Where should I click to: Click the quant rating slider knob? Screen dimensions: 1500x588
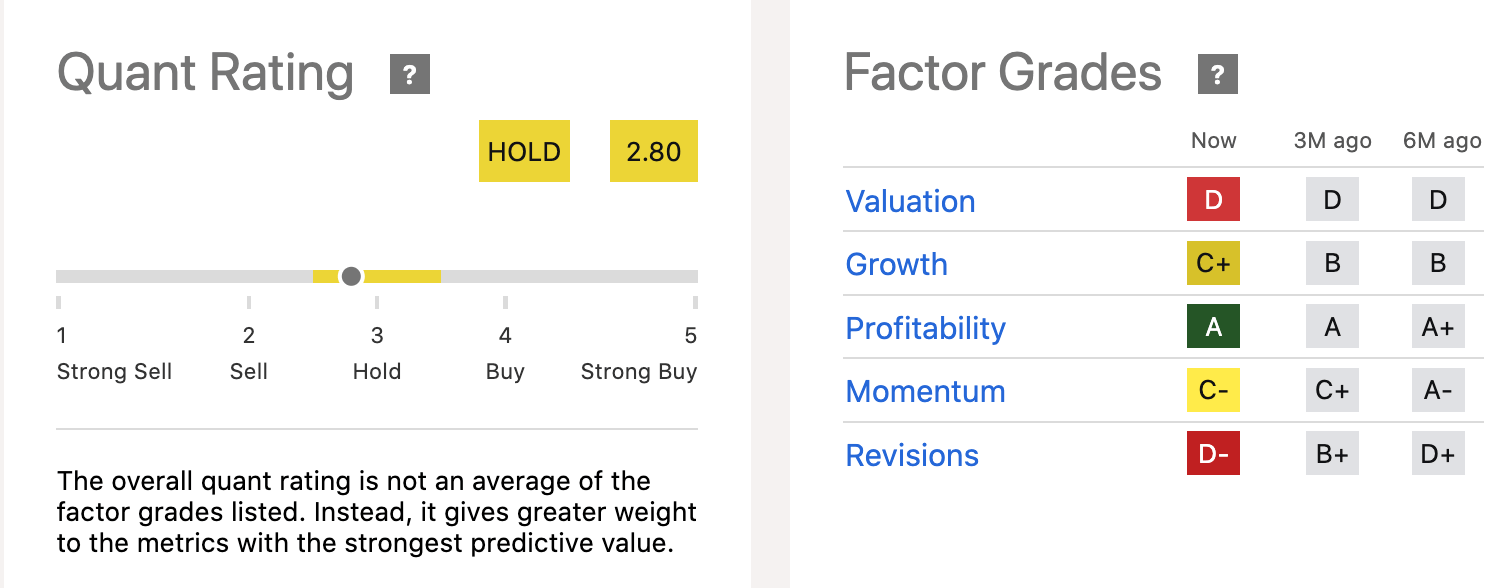pyautogui.click(x=351, y=276)
